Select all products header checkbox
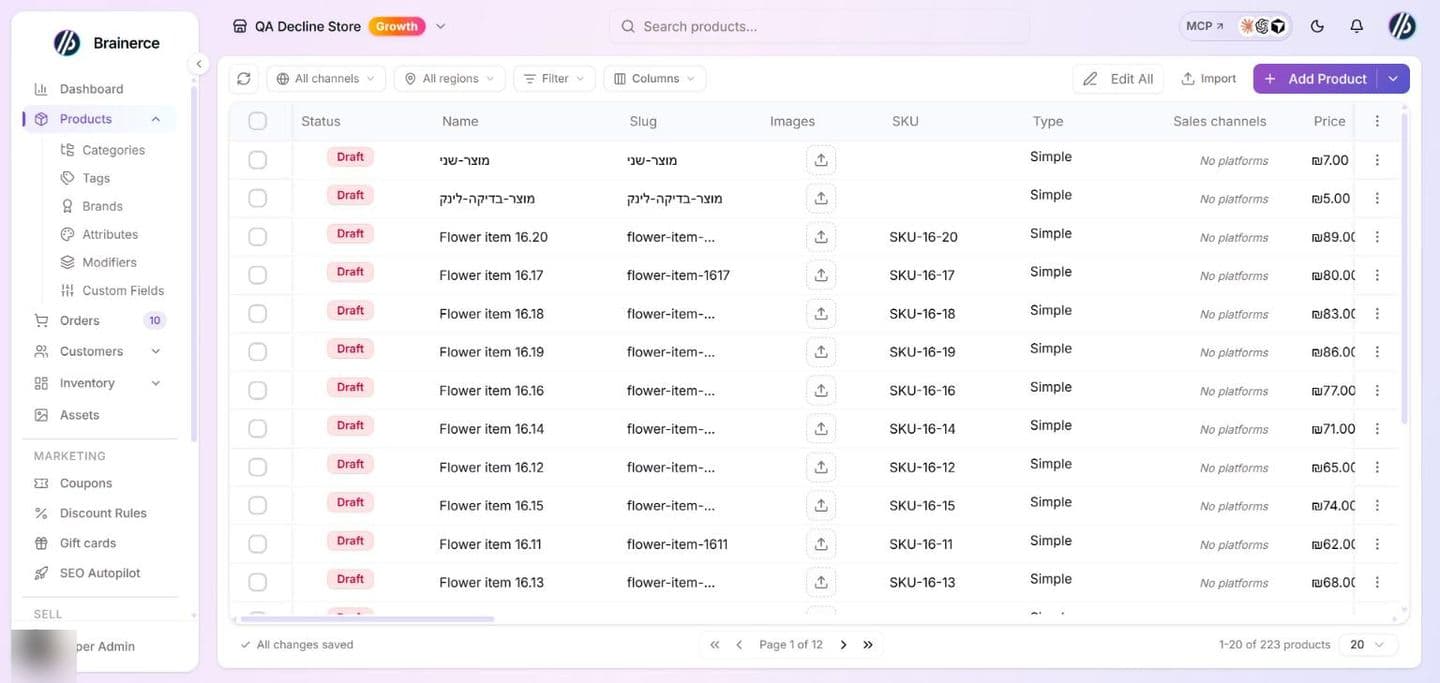 [x=258, y=121]
